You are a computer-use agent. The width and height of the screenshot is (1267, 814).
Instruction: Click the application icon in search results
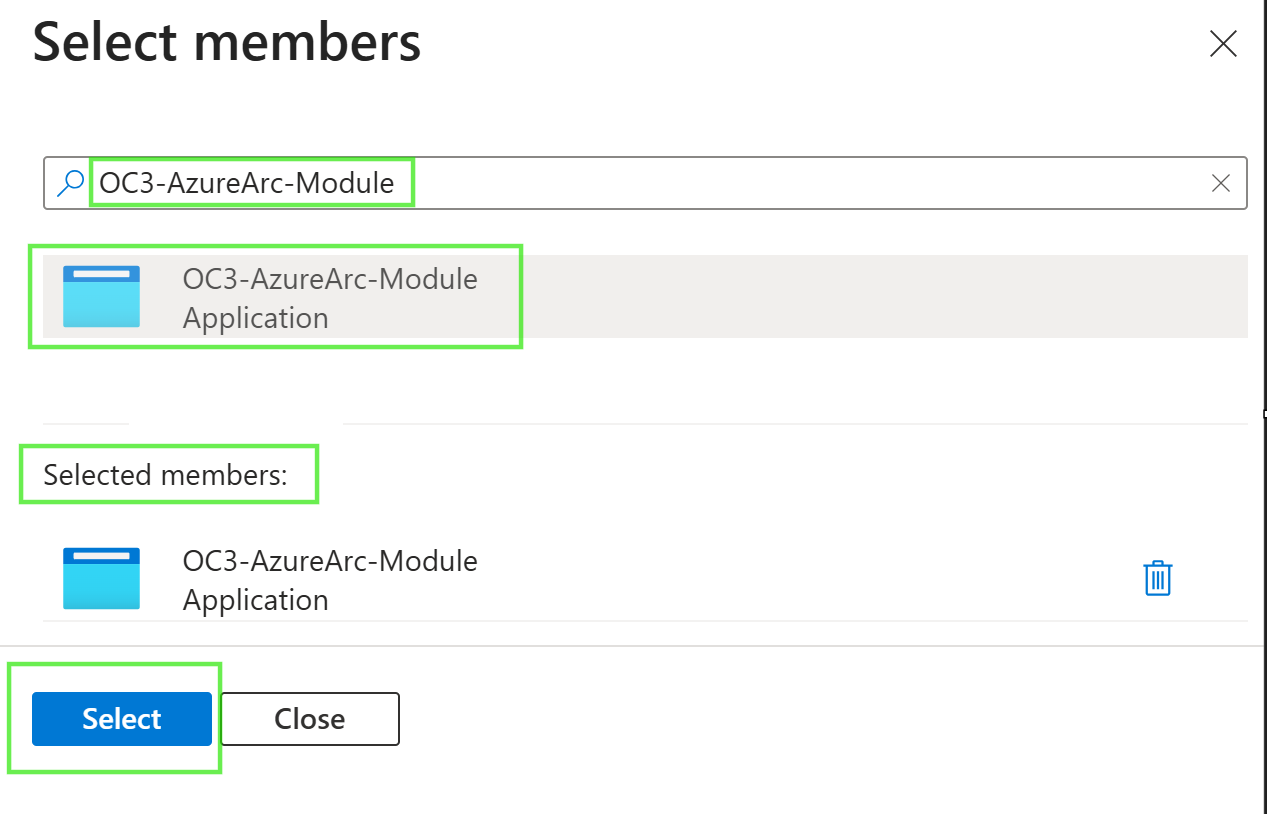coord(101,296)
